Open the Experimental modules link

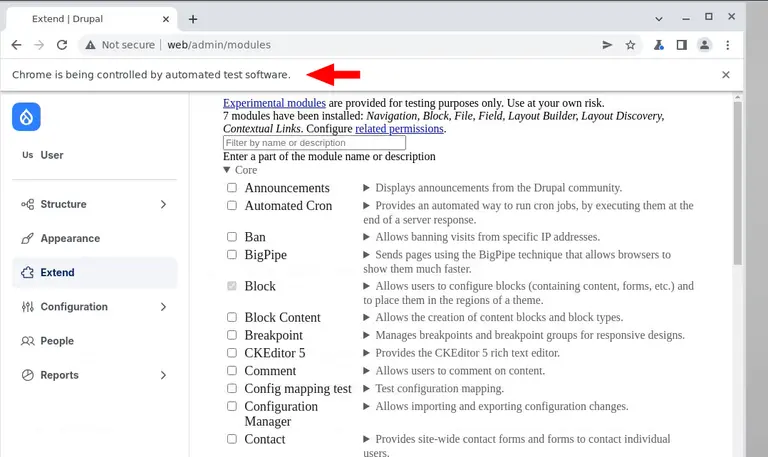pos(274,103)
